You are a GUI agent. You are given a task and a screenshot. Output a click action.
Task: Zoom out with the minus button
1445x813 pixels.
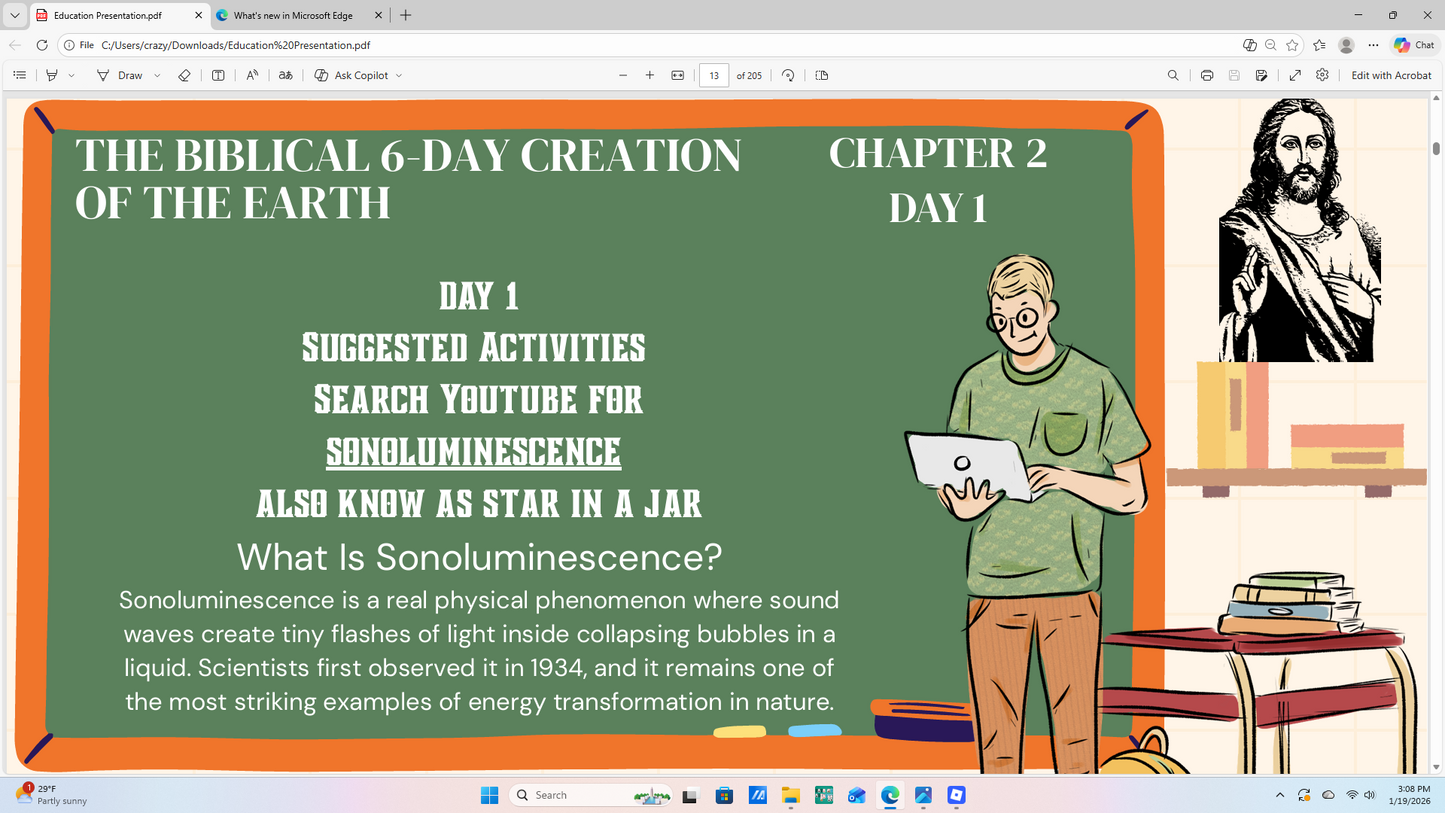tap(623, 75)
